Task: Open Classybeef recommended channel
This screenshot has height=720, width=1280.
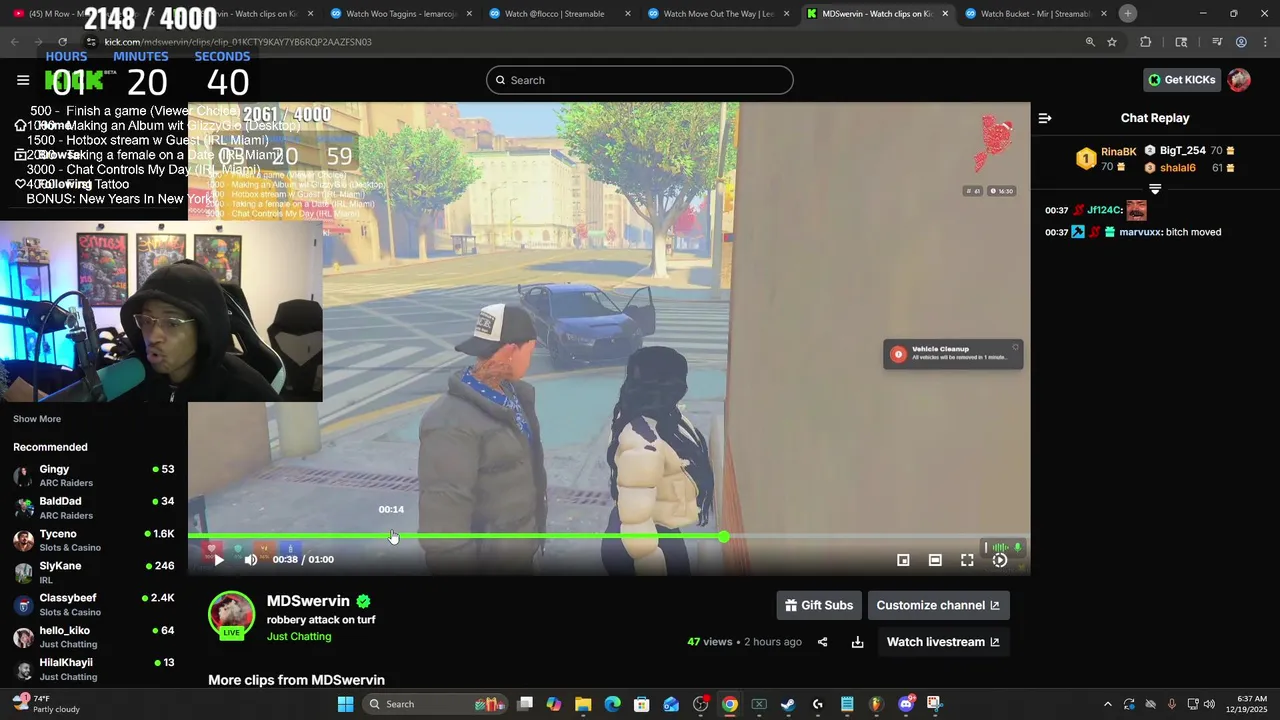Action: click(94, 605)
